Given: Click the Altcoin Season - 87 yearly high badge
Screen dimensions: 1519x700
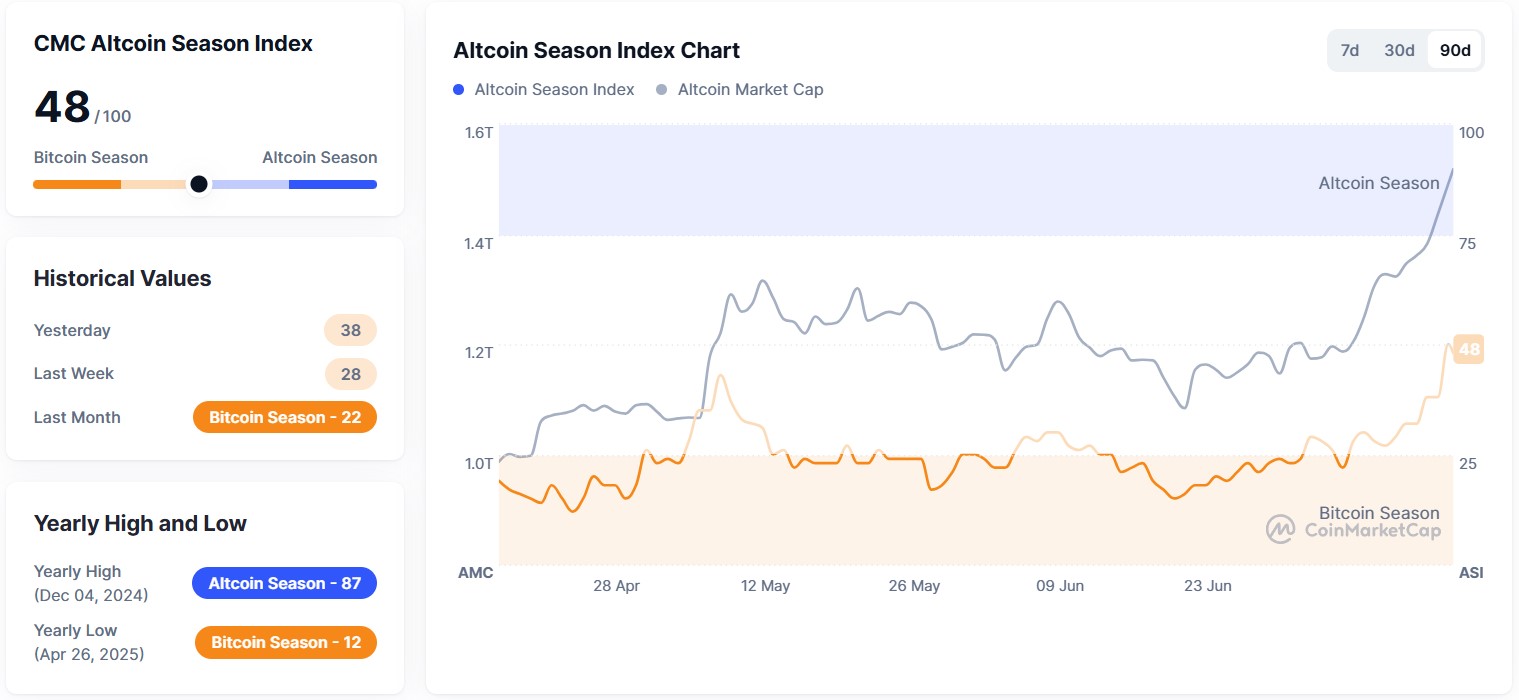Looking at the screenshot, I should (x=284, y=583).
